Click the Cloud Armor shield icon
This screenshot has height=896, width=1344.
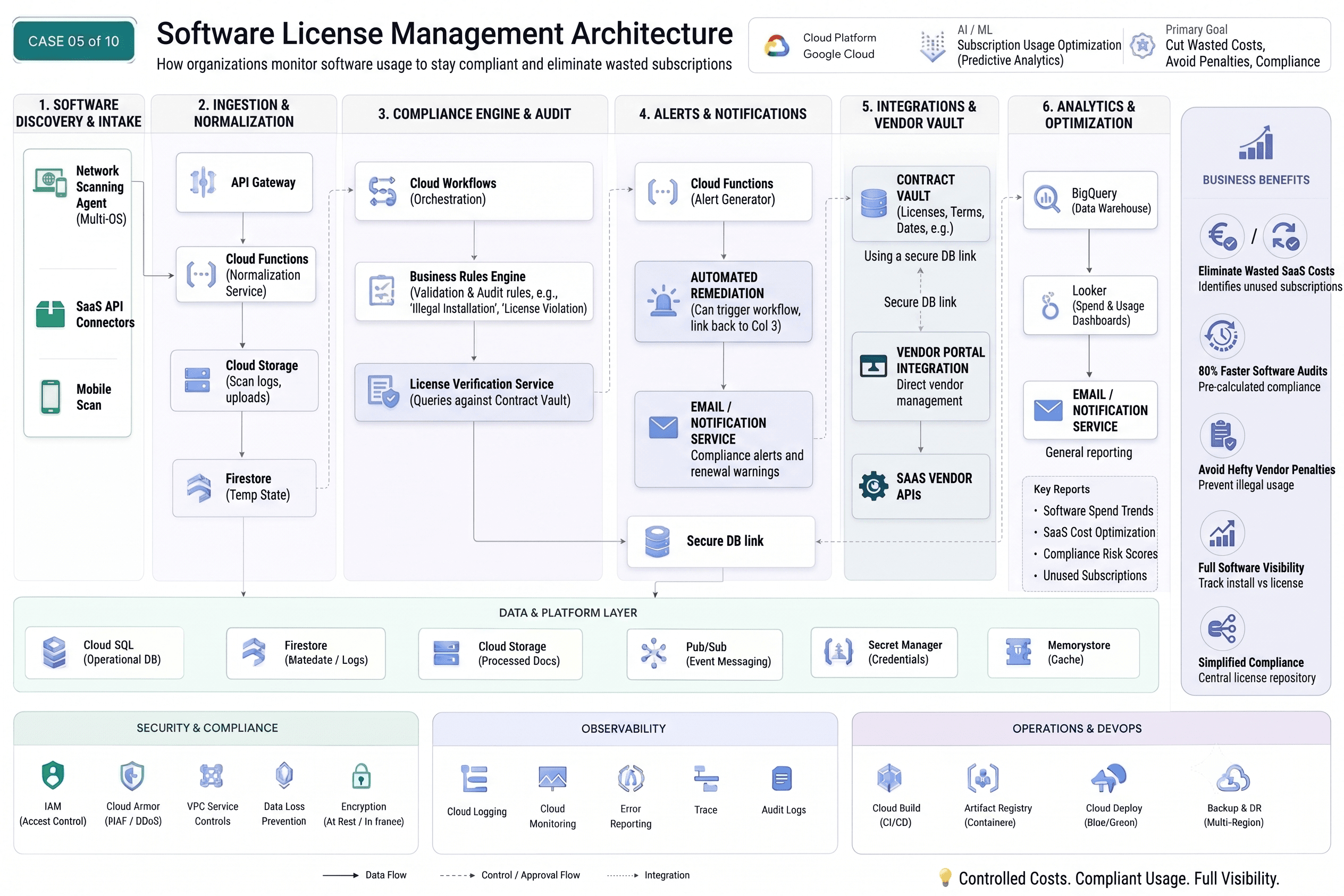point(132,776)
